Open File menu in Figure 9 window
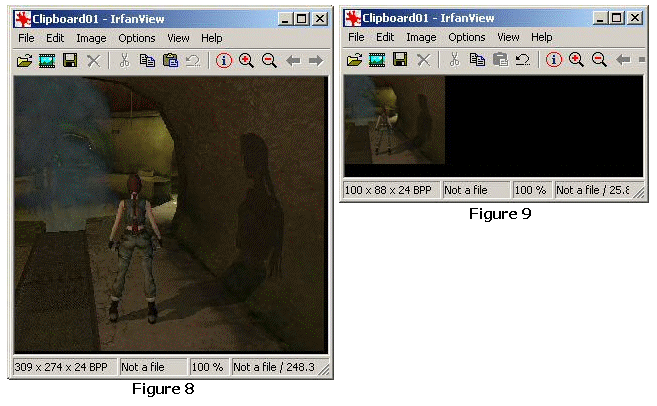657x406 pixels. 356,37
